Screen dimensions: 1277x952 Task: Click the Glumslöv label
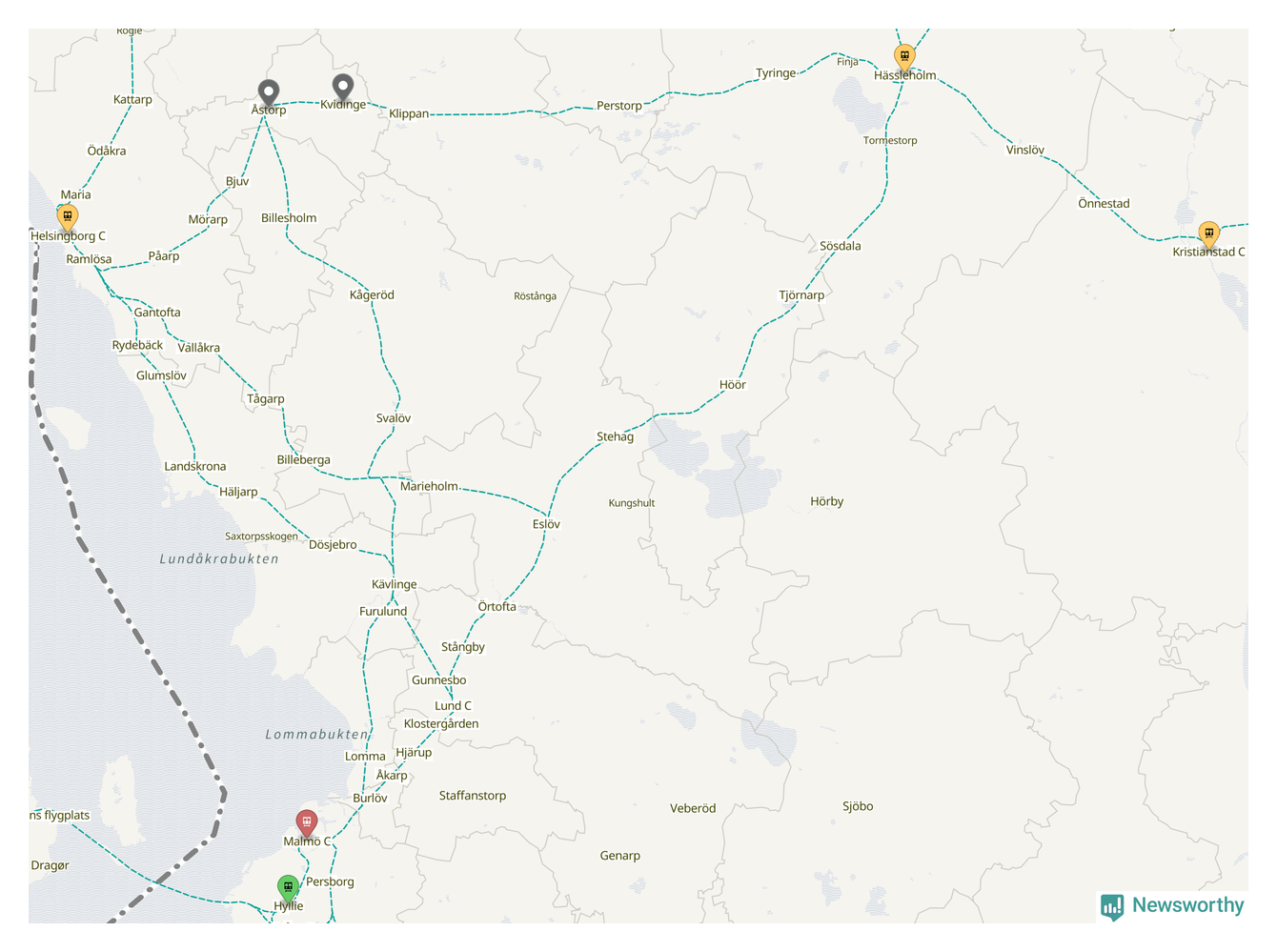click(161, 375)
